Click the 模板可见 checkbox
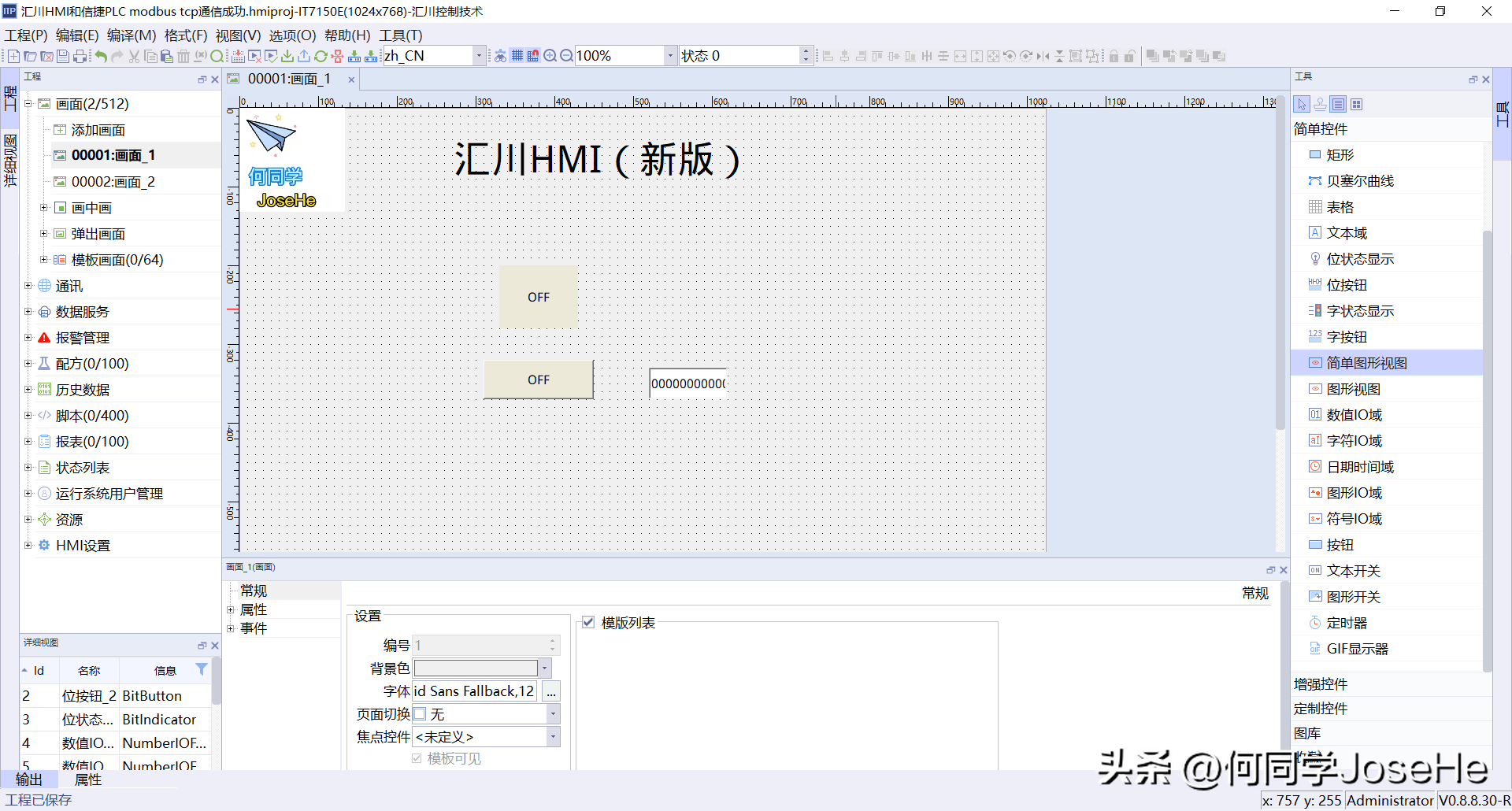This screenshot has width=1512, height=811. pos(417,758)
